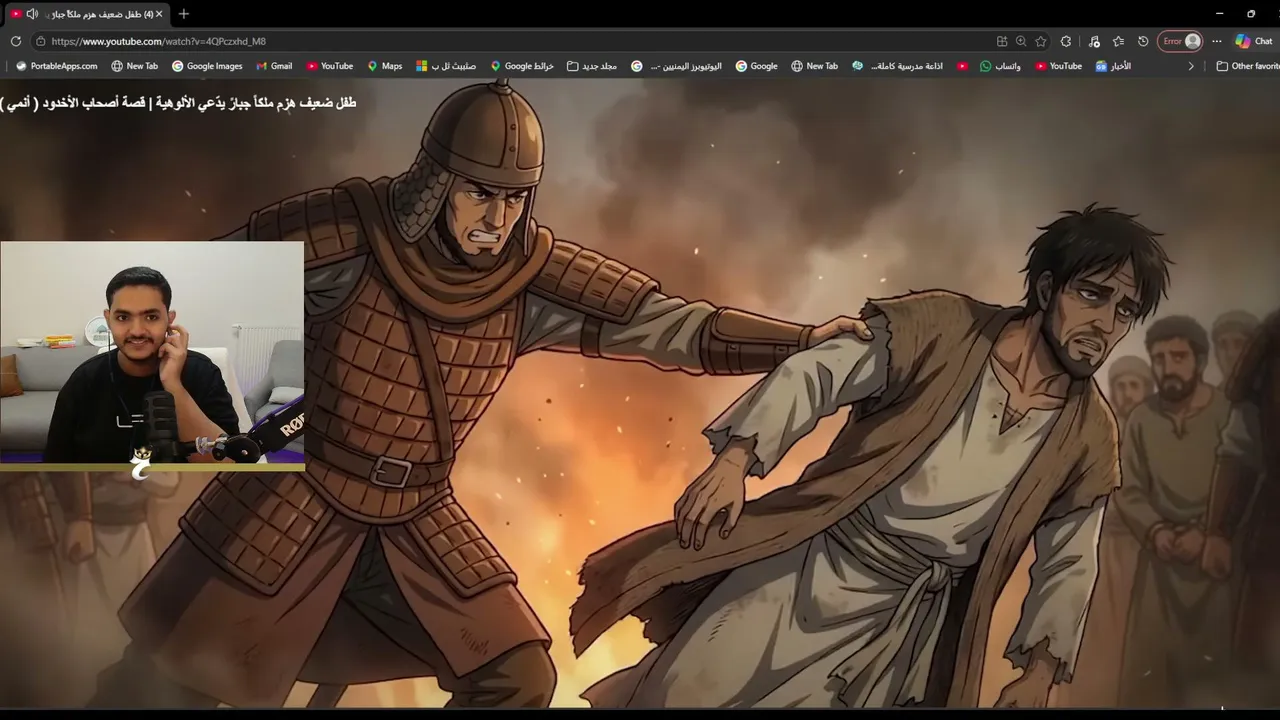Open Settings and more ellipsis menu
The height and width of the screenshot is (720, 1280).
[x=1217, y=41]
